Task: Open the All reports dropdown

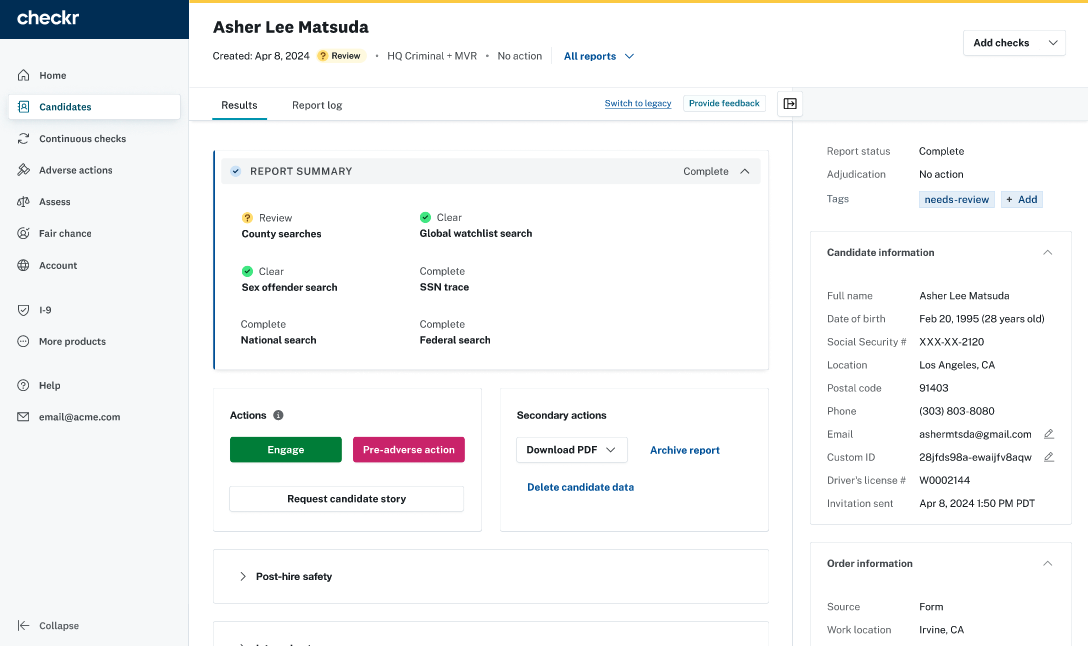Action: click(599, 56)
